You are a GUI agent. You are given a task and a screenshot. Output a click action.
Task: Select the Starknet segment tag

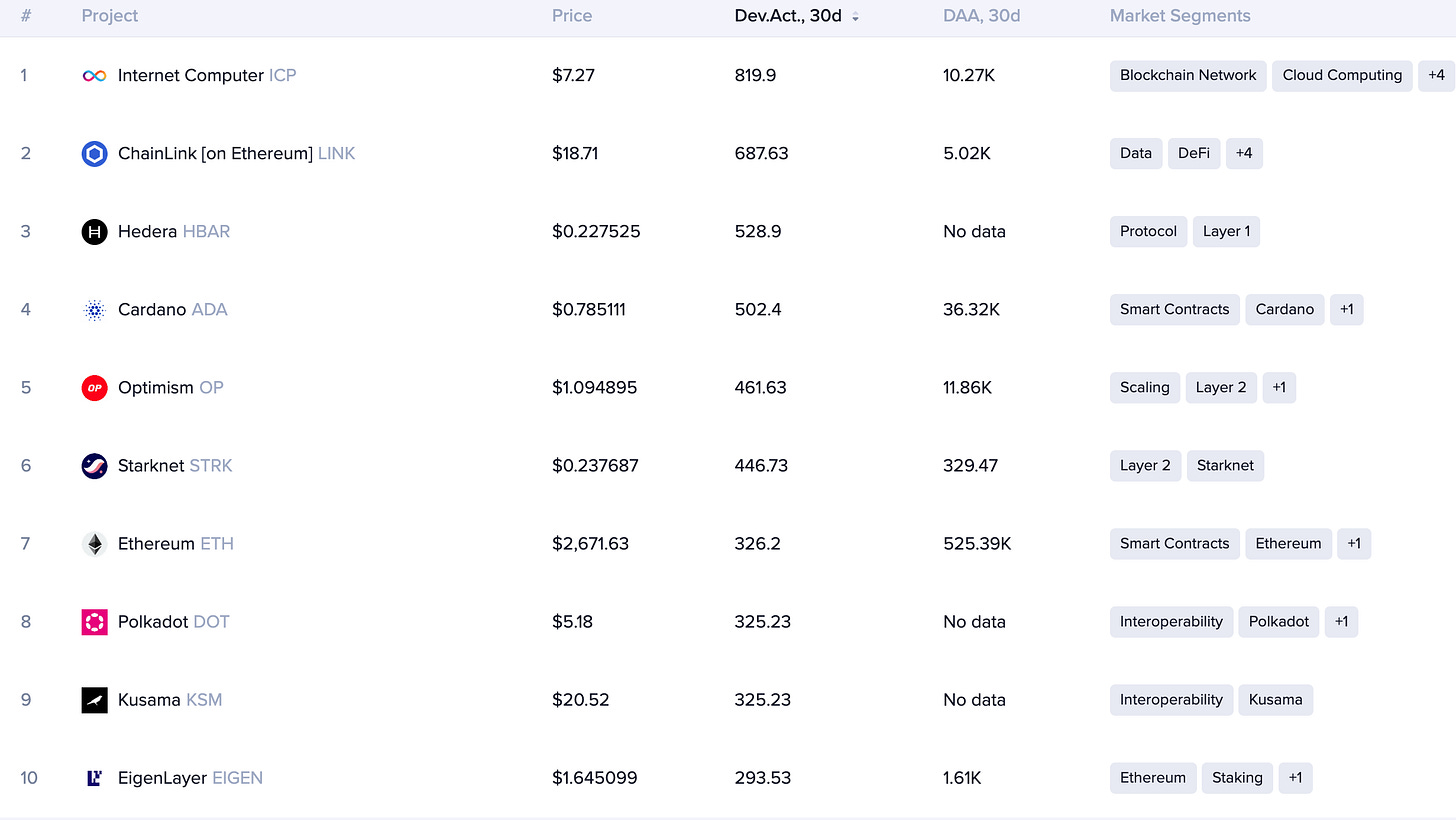[1225, 466]
